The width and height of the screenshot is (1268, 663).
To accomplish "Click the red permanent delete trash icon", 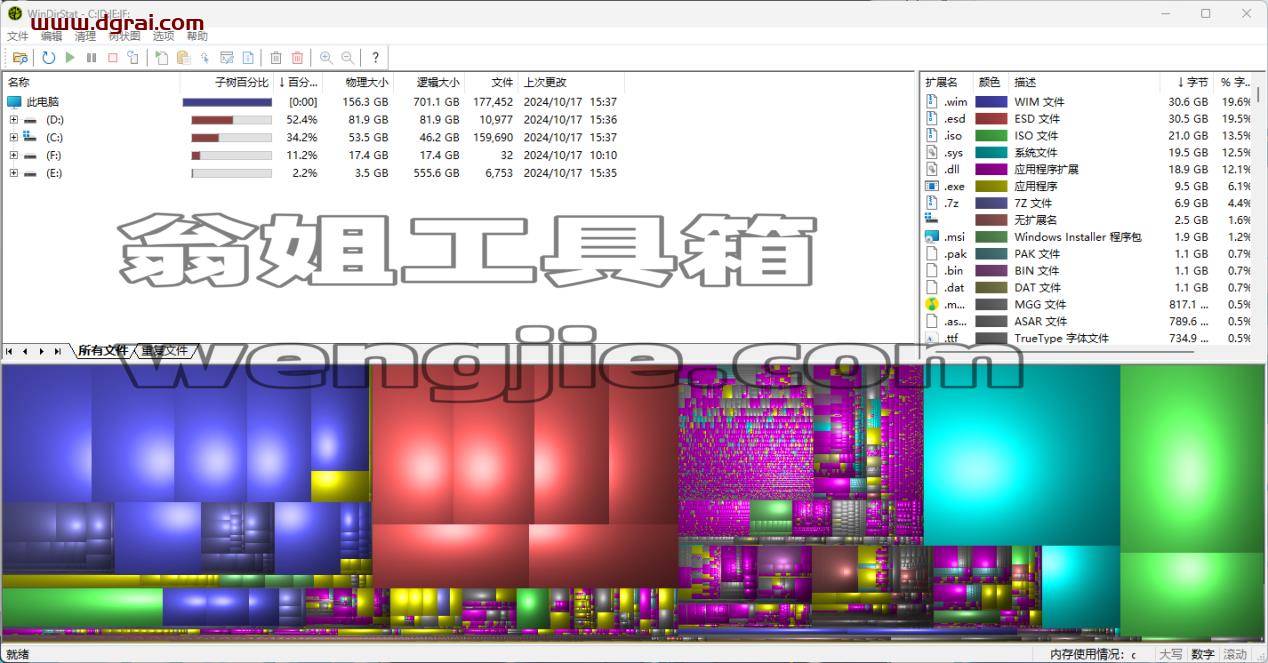I will (297, 58).
